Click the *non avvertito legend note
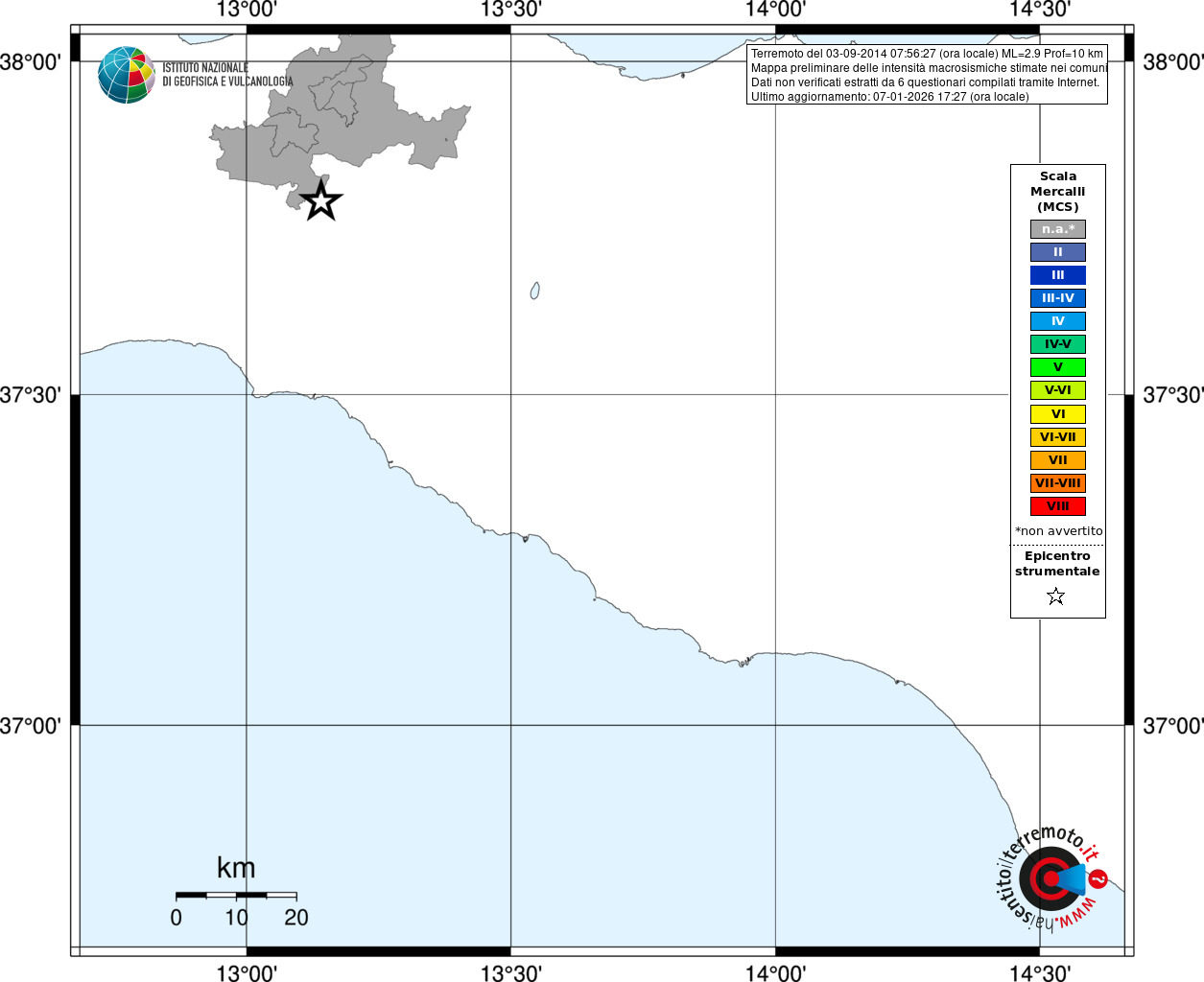 pos(1058,531)
